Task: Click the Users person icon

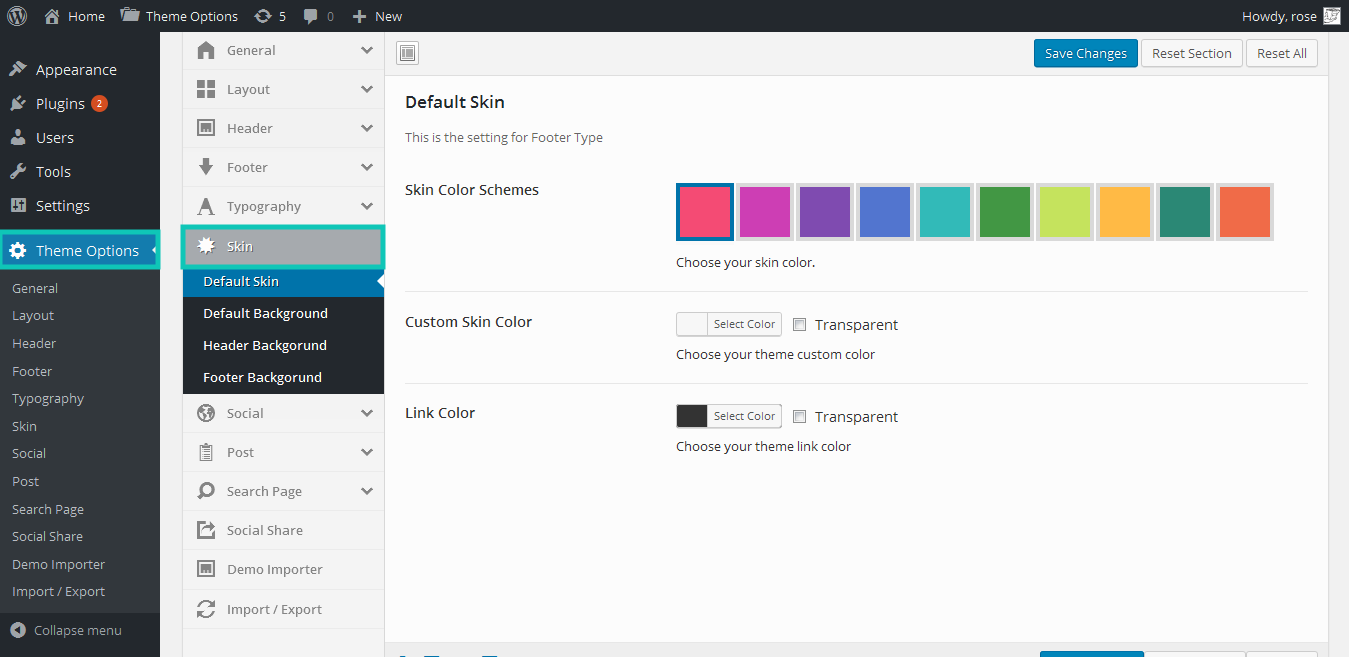Action: pyautogui.click(x=18, y=138)
